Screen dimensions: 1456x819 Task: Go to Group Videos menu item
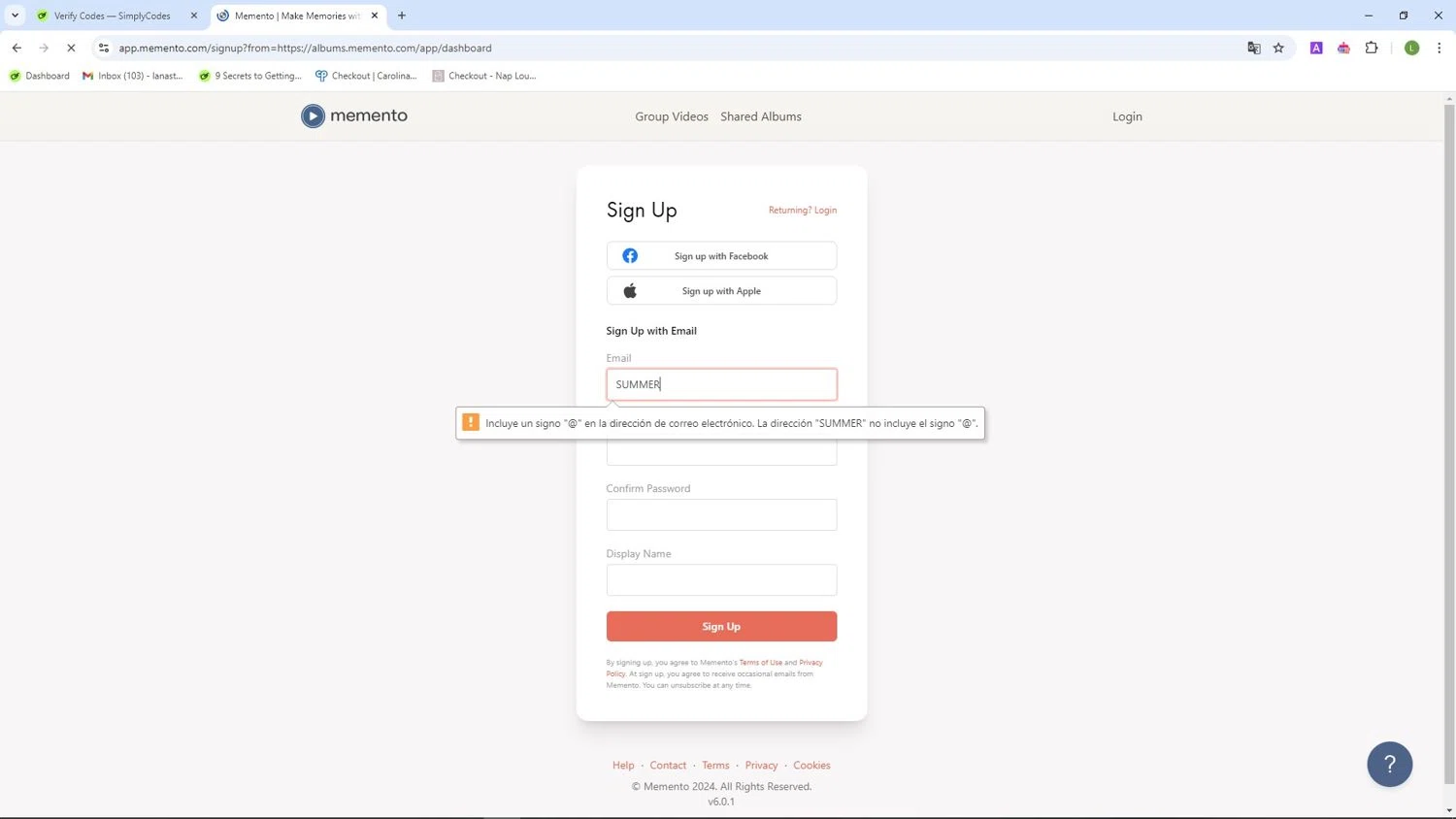(x=672, y=116)
